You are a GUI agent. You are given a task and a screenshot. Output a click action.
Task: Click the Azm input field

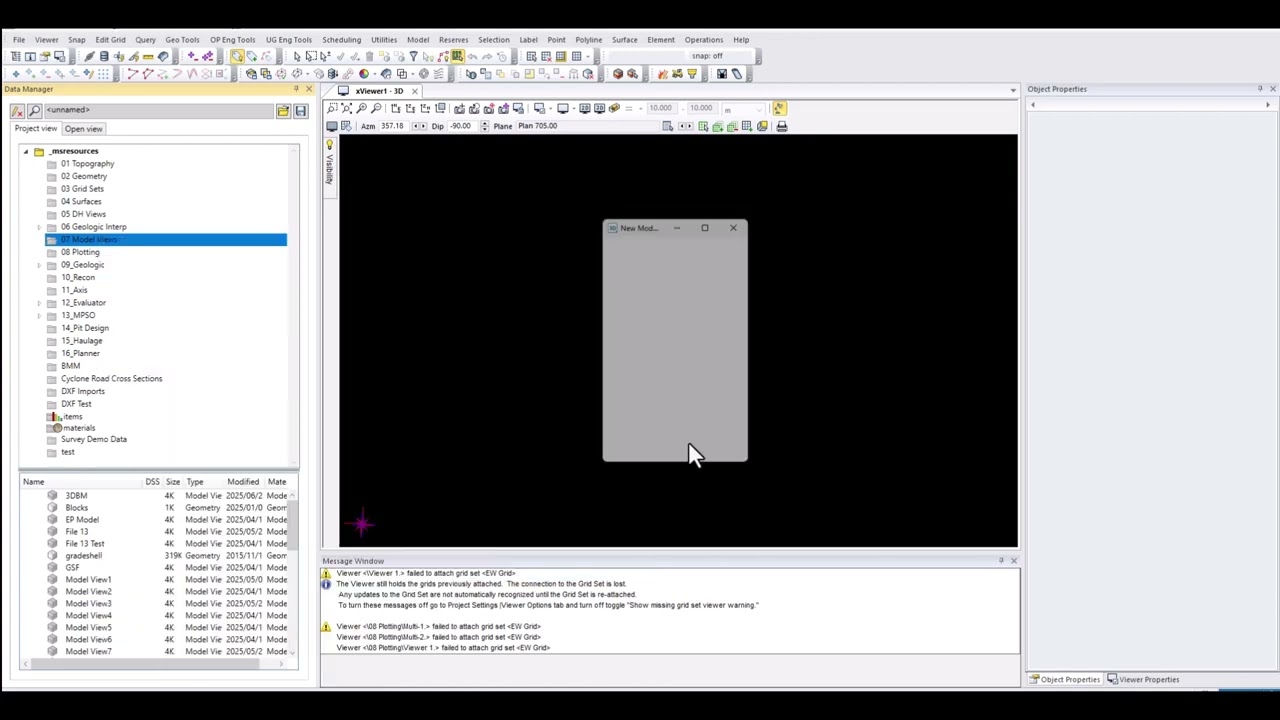[x=392, y=126]
